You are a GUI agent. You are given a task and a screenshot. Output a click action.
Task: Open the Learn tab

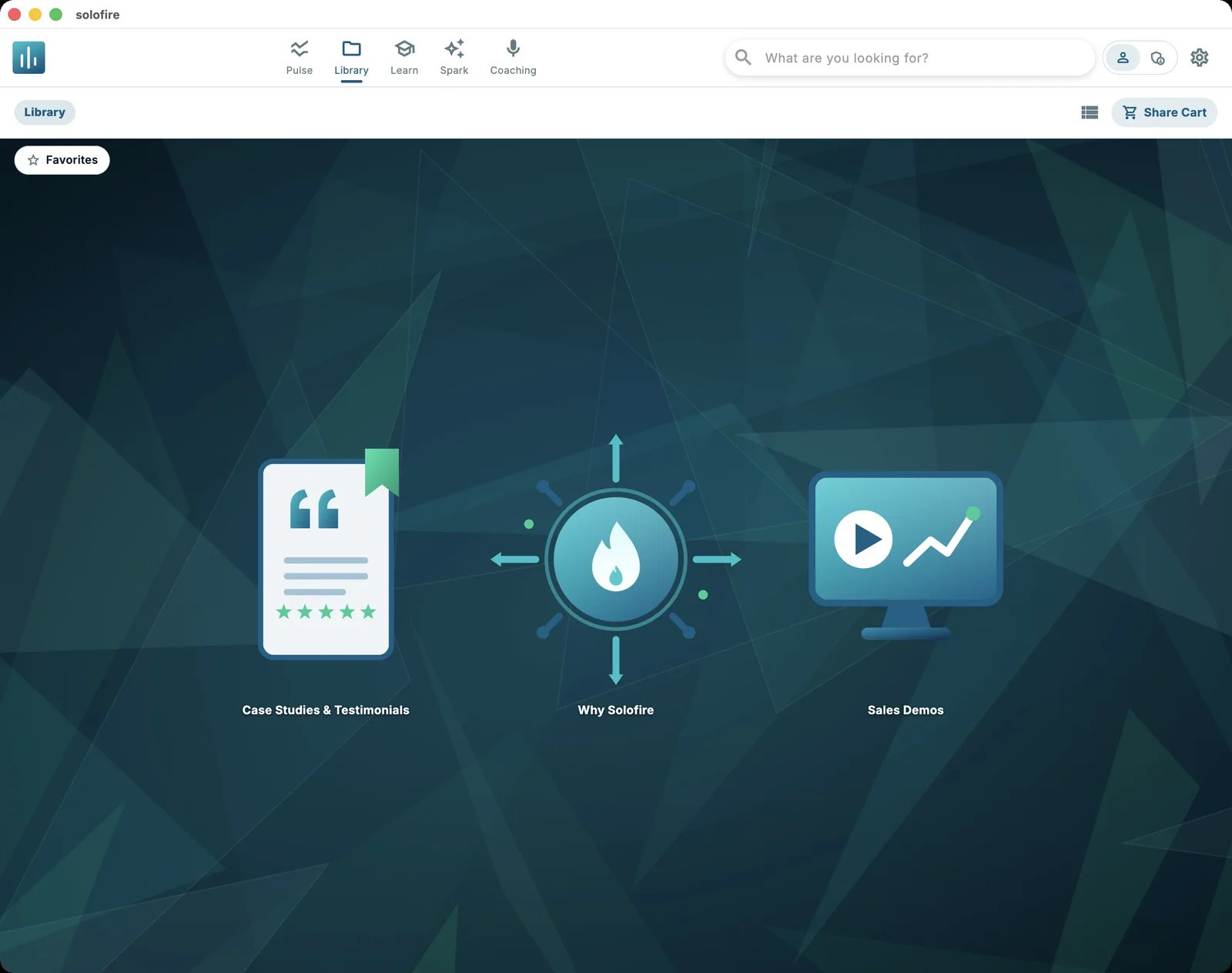click(x=404, y=58)
